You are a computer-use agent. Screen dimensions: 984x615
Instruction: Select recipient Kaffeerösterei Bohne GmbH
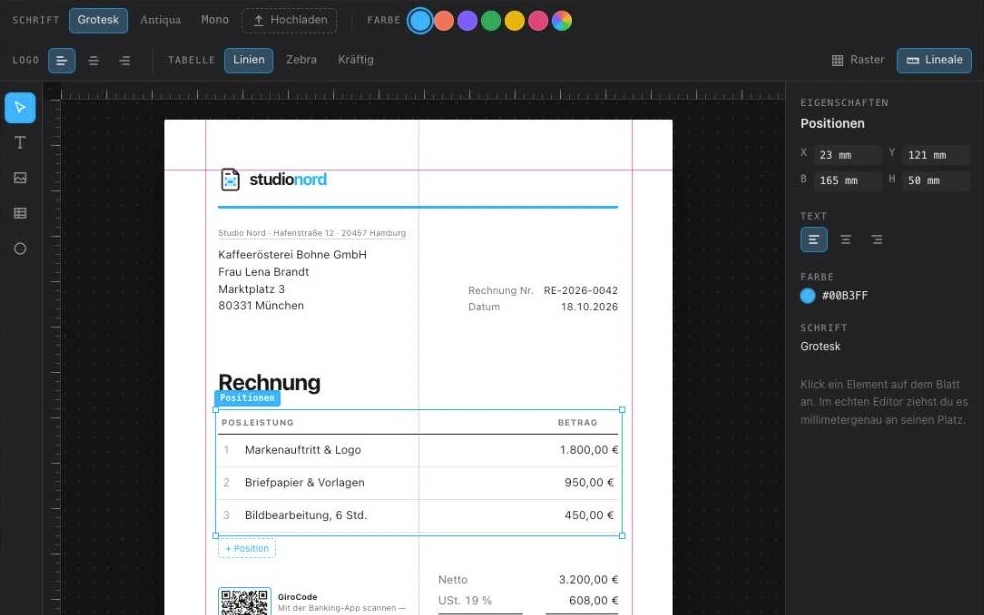point(292,255)
